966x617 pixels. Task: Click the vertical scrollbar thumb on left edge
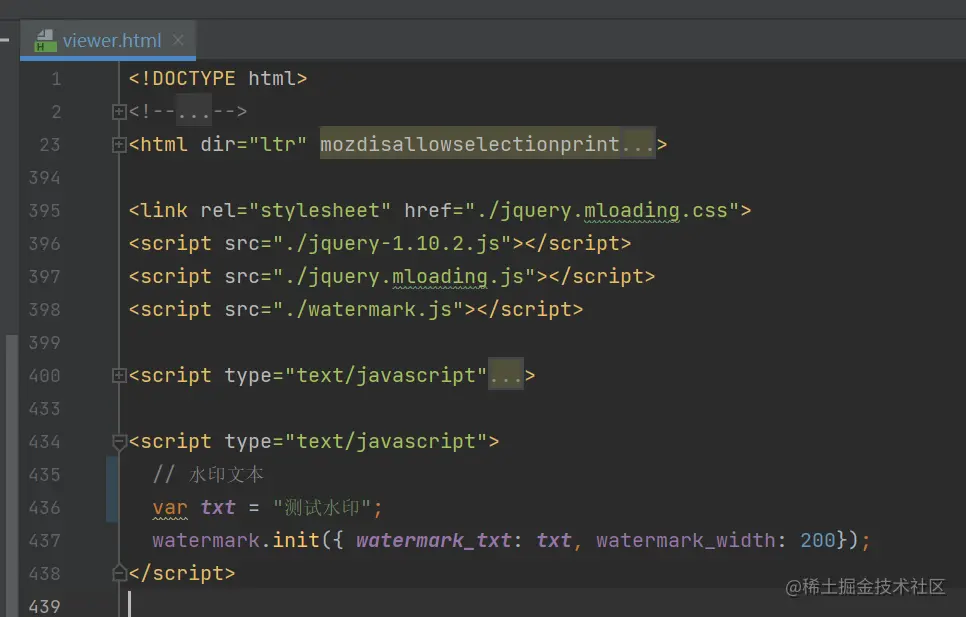[11, 475]
